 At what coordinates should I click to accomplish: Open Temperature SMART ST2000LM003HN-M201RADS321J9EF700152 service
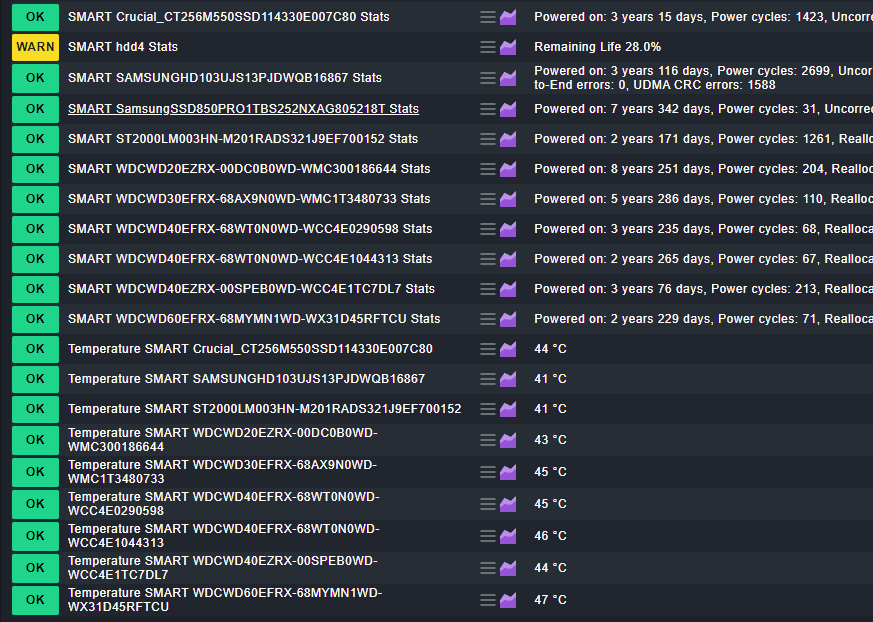pos(264,409)
